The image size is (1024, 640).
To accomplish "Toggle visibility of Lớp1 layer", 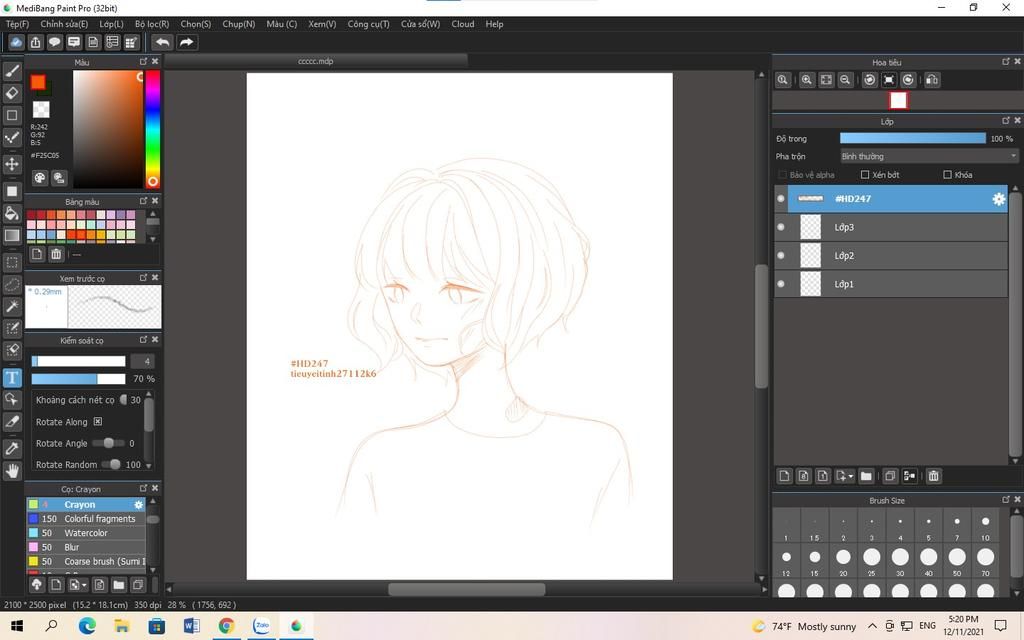I will point(781,284).
